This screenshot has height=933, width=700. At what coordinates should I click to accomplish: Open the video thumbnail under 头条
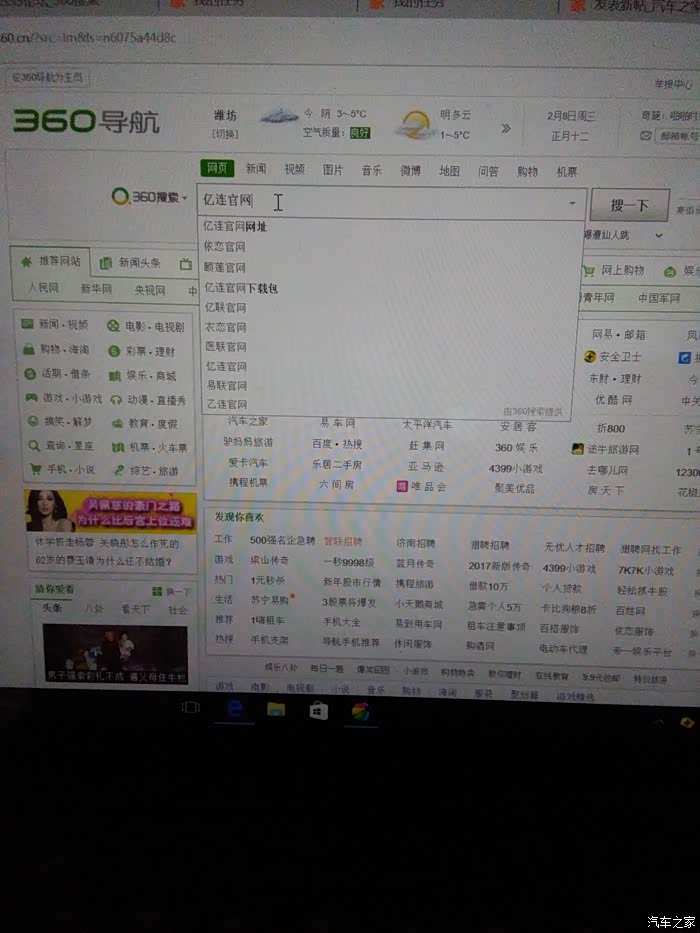(x=115, y=654)
